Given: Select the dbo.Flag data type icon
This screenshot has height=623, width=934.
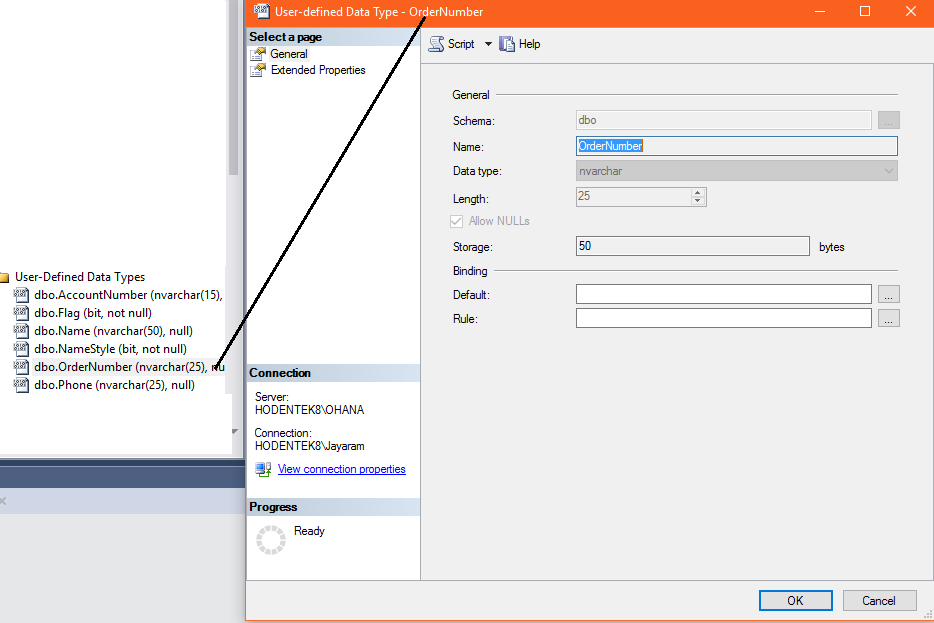Looking at the screenshot, I should point(22,312).
